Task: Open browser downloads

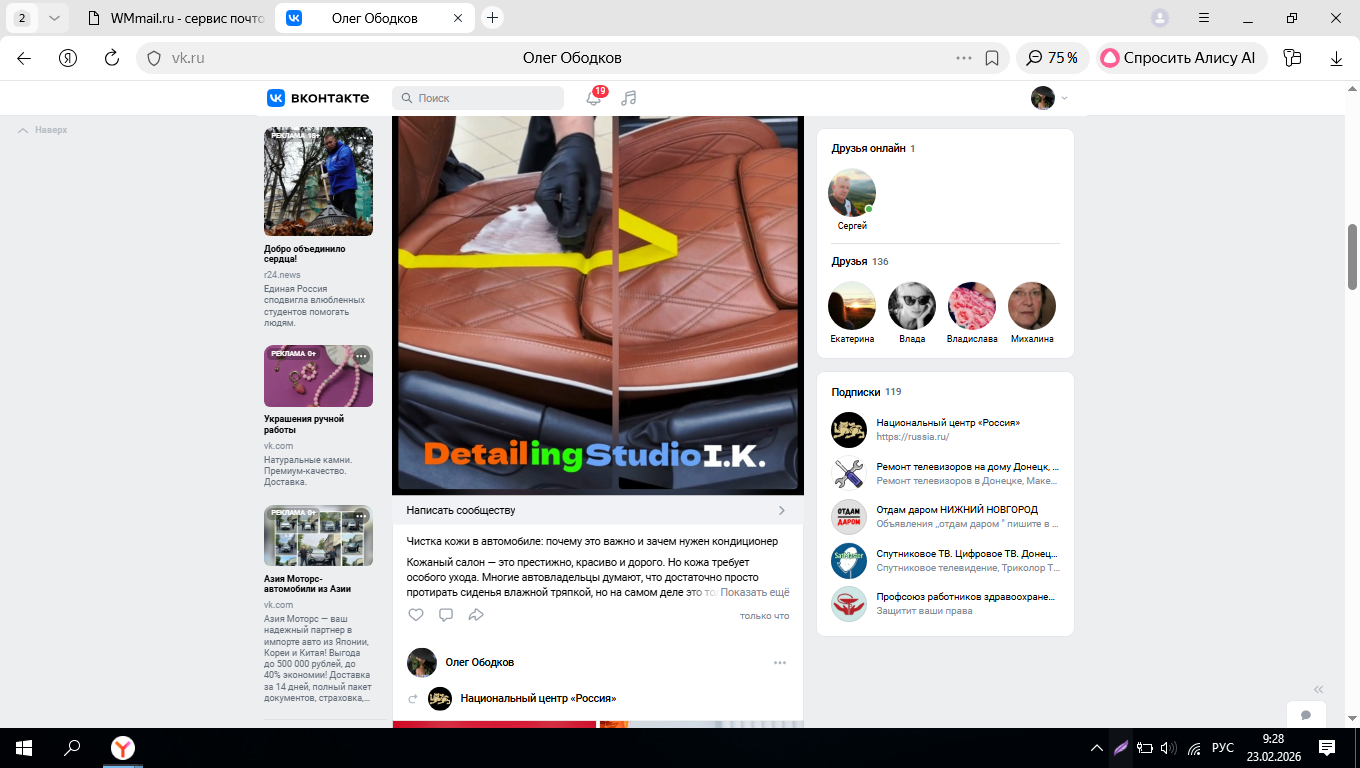Action: coord(1336,58)
